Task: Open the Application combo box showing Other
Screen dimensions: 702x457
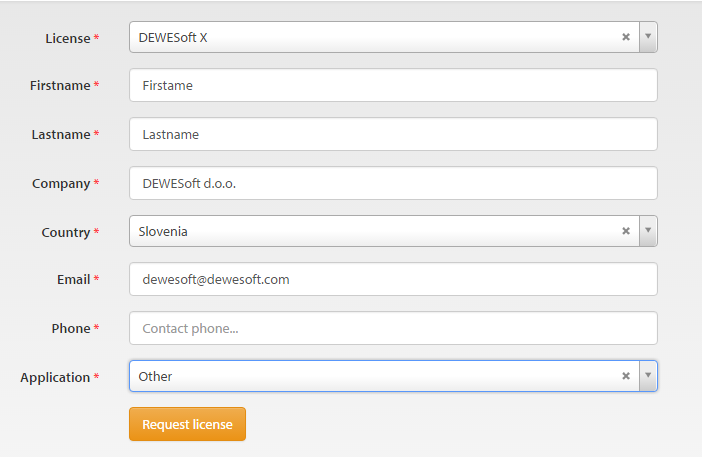Action: (x=393, y=376)
